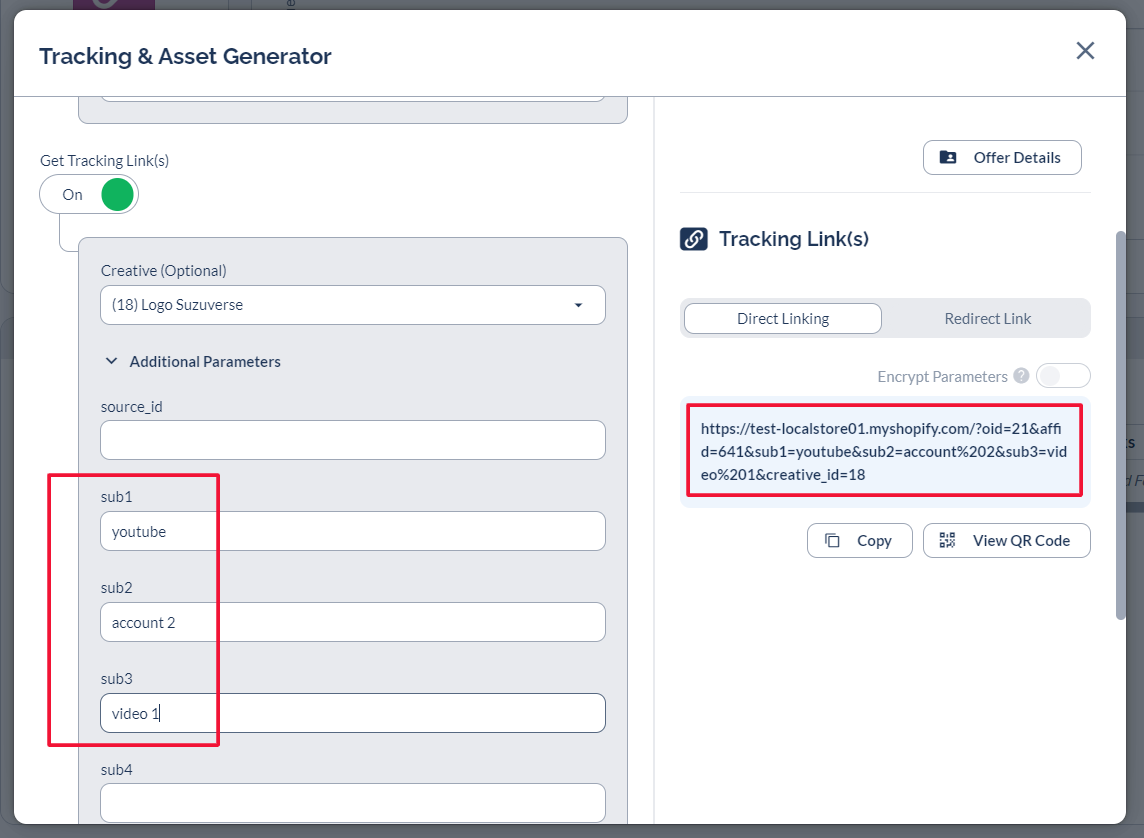Image resolution: width=1144 pixels, height=838 pixels.
Task: Click the generated tracking link URL text
Action: 883,451
